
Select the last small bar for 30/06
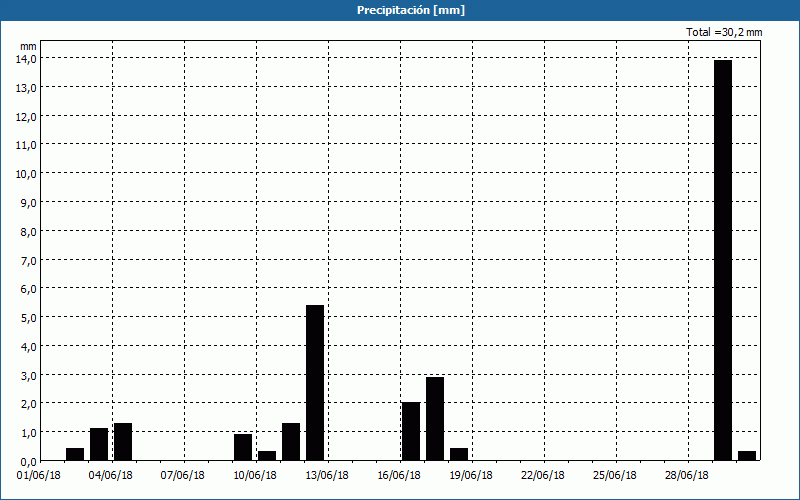747,456
